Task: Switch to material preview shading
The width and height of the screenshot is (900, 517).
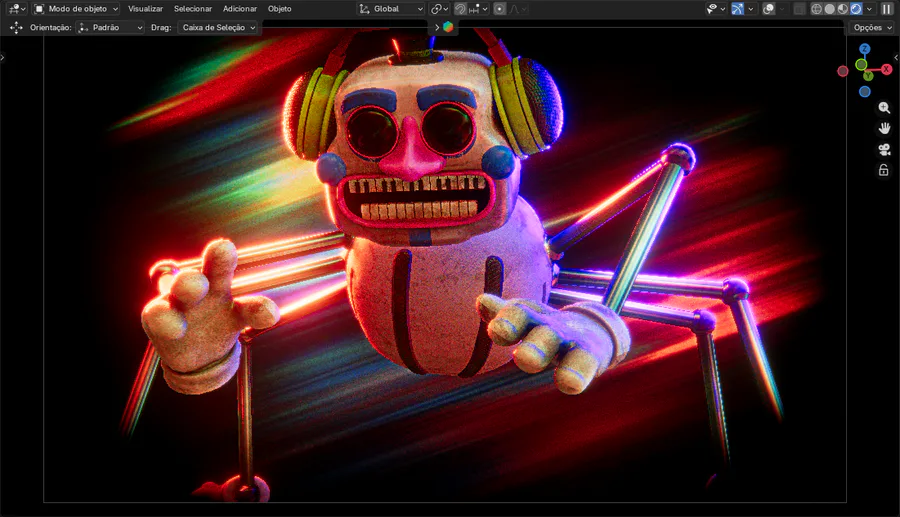Action: click(x=843, y=9)
